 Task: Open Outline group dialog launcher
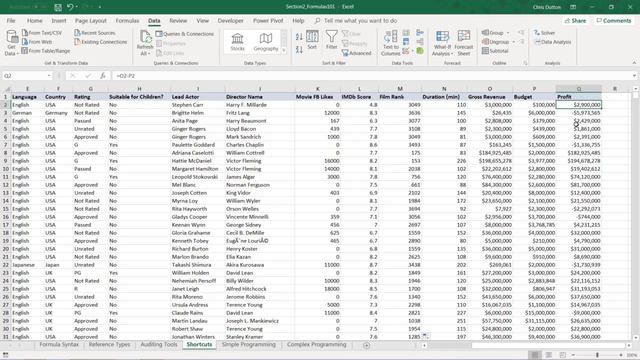pyautogui.click(x=525, y=63)
